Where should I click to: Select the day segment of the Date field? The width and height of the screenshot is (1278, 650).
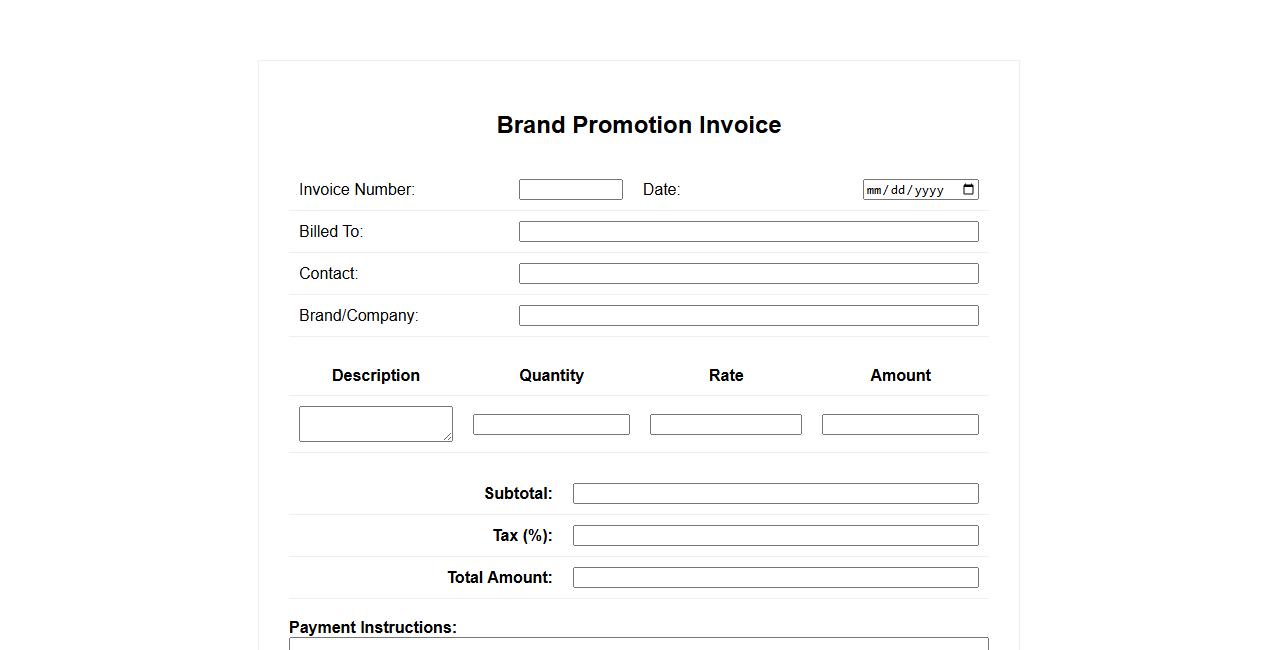(898, 190)
